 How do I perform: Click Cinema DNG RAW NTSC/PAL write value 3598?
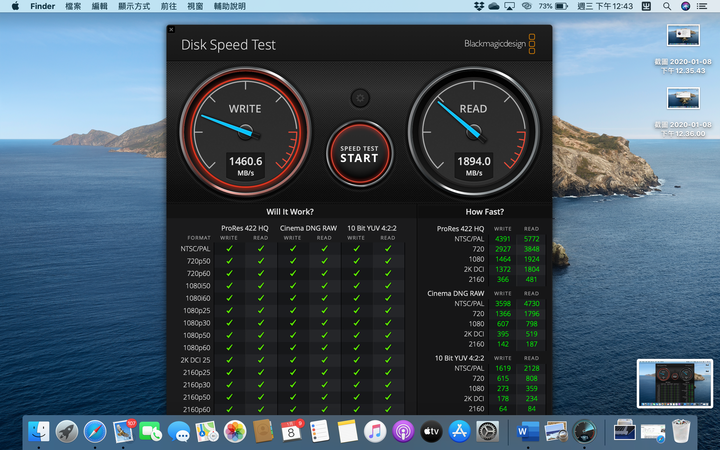point(503,304)
